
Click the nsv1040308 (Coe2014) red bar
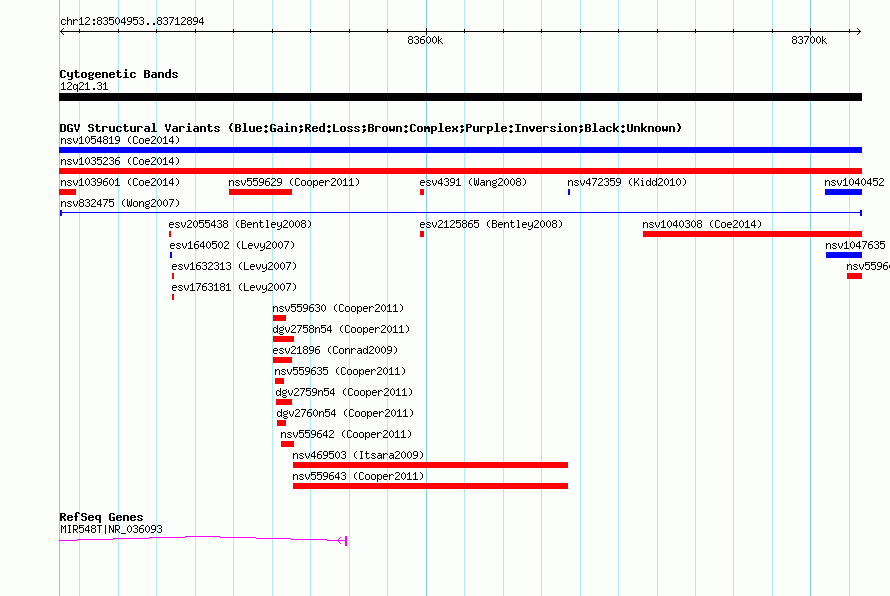coord(752,234)
